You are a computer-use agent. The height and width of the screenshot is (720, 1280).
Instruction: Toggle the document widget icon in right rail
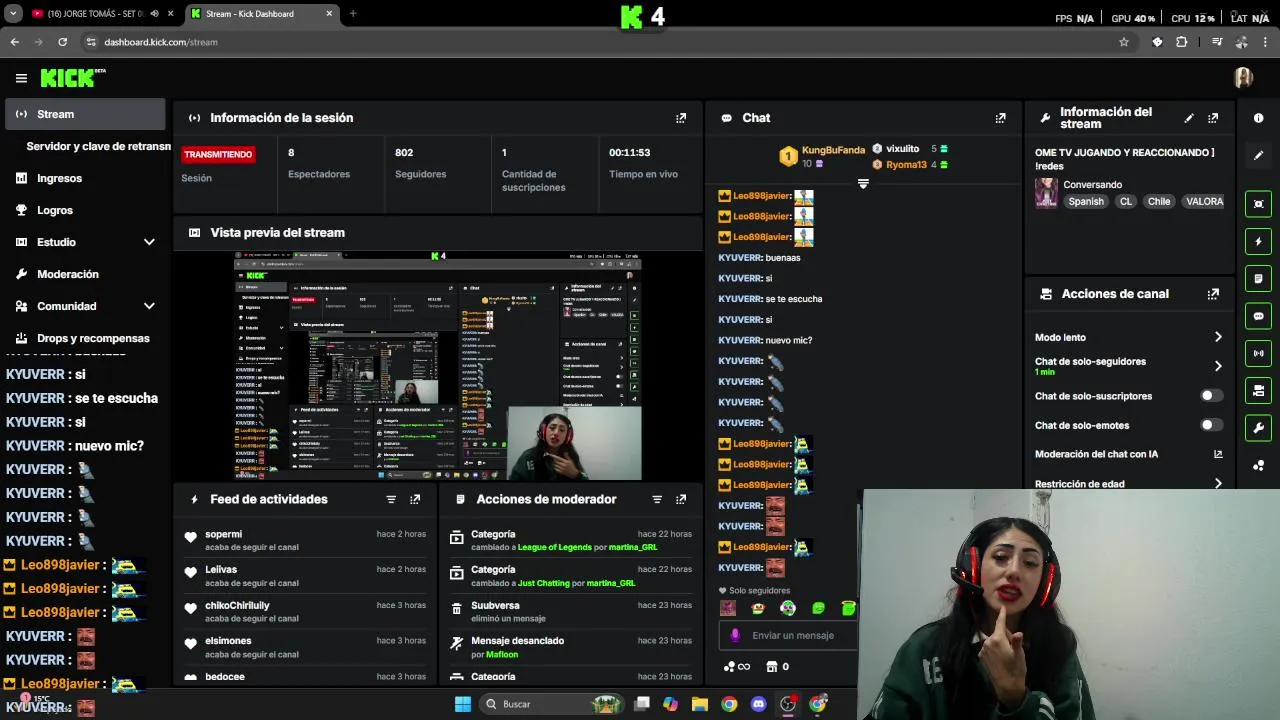[1258, 278]
